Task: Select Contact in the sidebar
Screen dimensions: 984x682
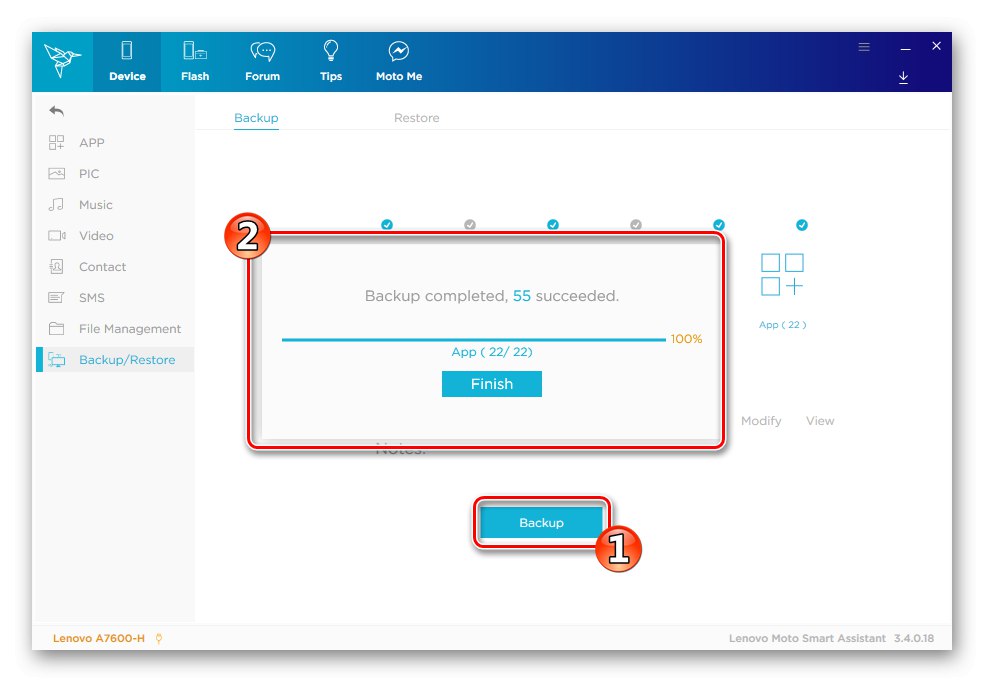Action: click(x=115, y=267)
